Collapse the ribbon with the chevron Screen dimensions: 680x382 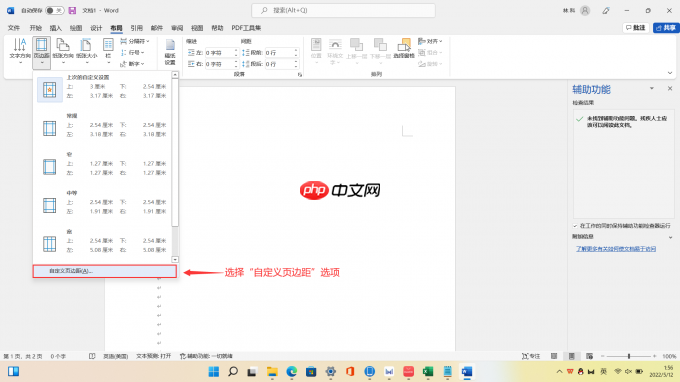[x=670, y=73]
